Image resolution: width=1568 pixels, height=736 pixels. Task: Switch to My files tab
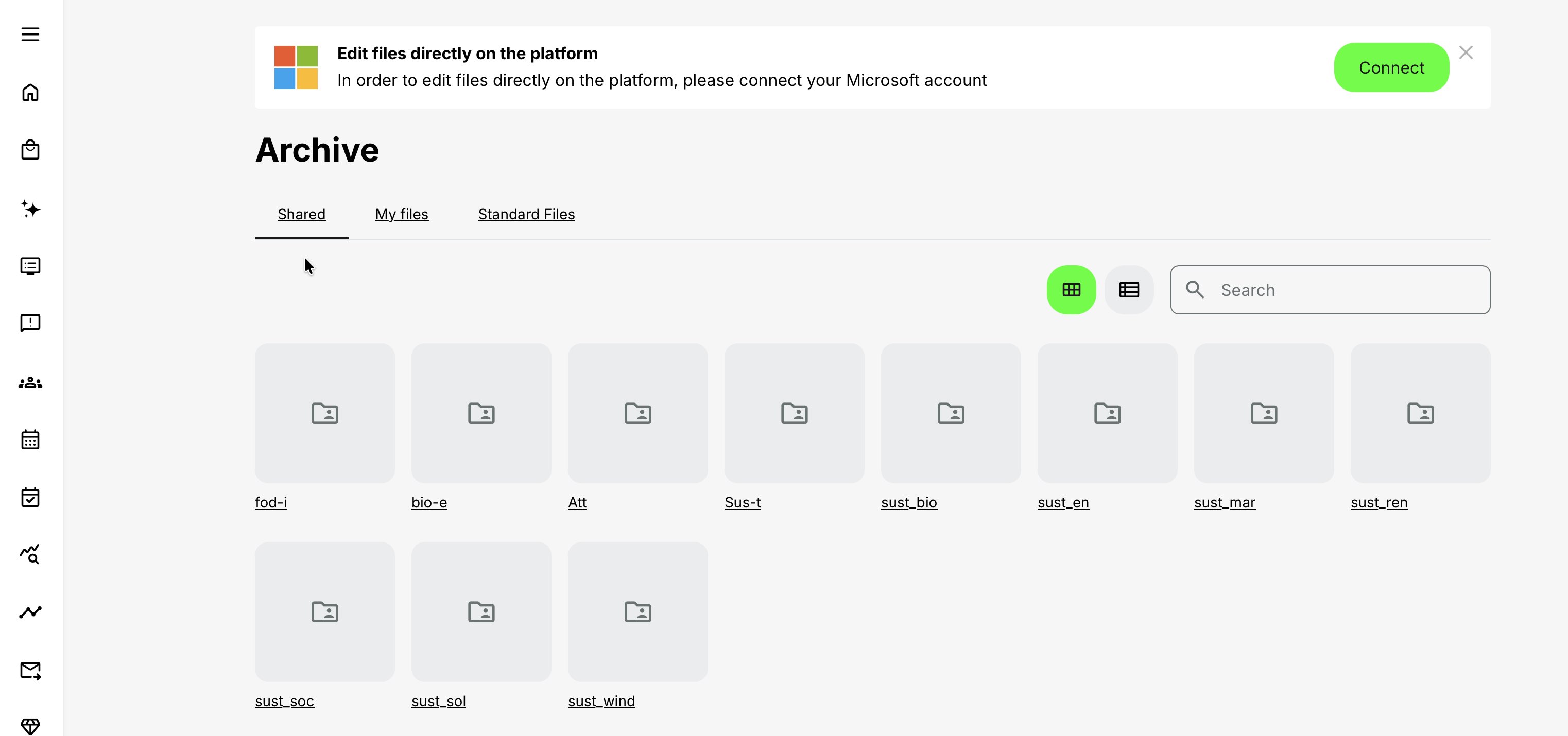click(x=402, y=214)
